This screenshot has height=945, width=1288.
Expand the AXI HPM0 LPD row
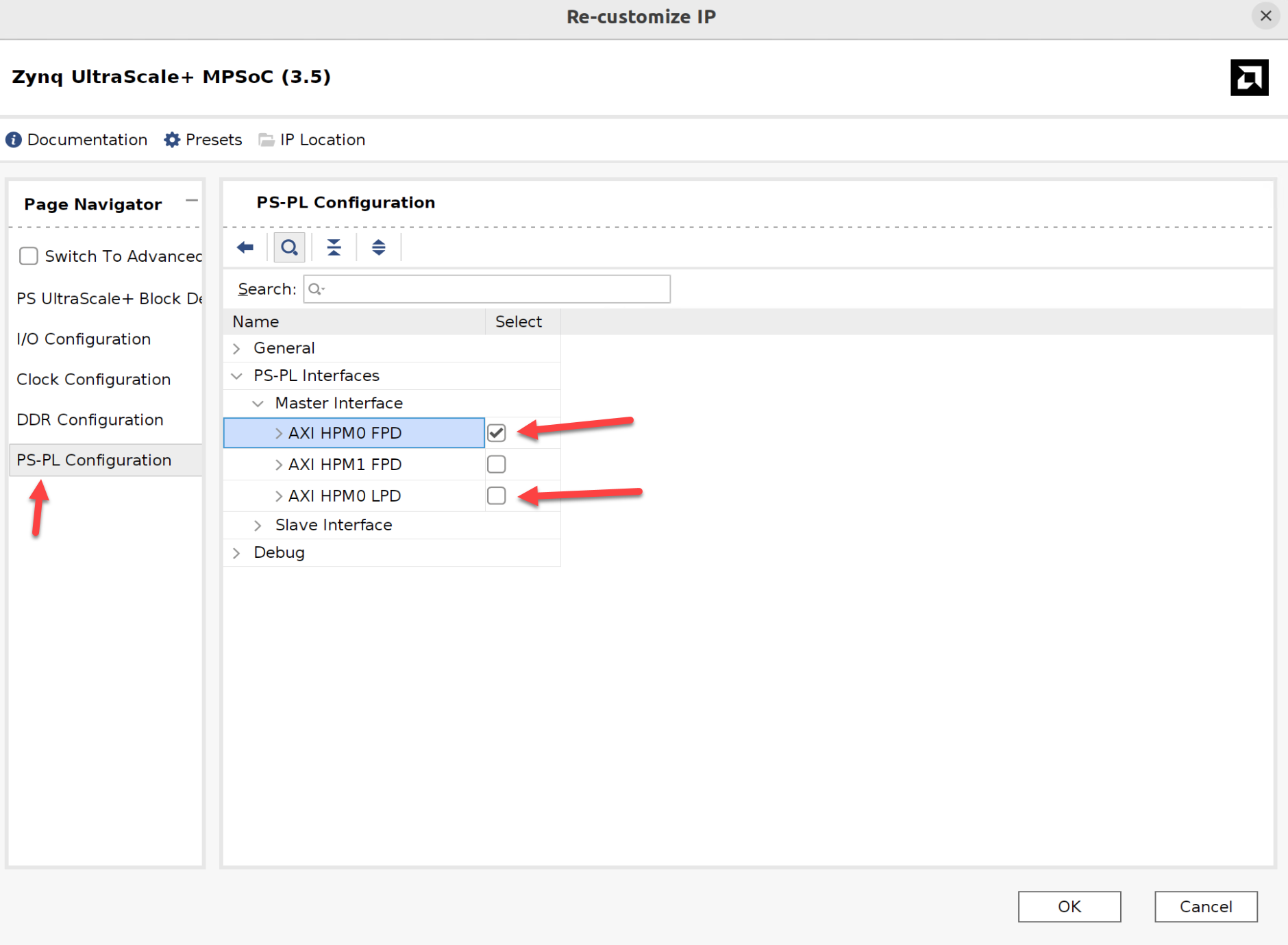pos(279,496)
